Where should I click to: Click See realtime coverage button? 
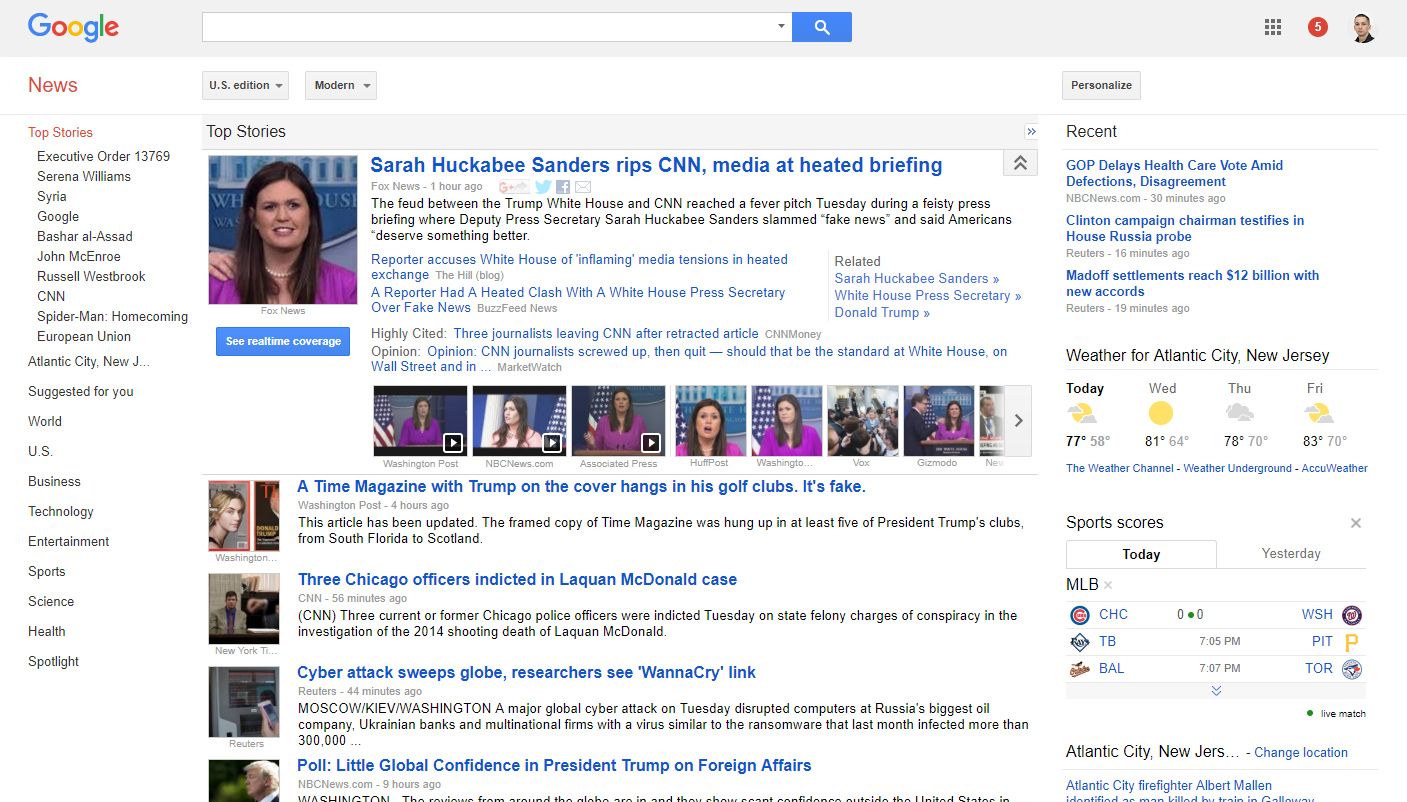tap(283, 342)
